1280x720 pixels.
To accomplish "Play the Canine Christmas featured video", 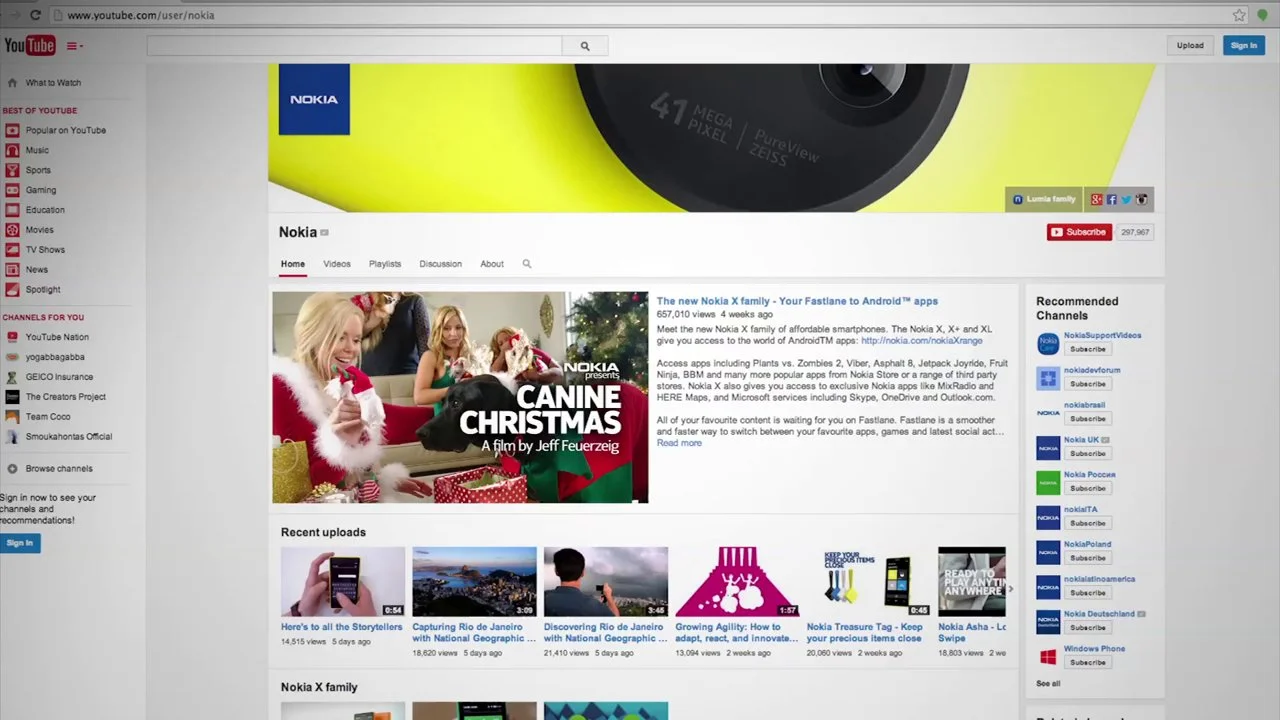I will 460,397.
